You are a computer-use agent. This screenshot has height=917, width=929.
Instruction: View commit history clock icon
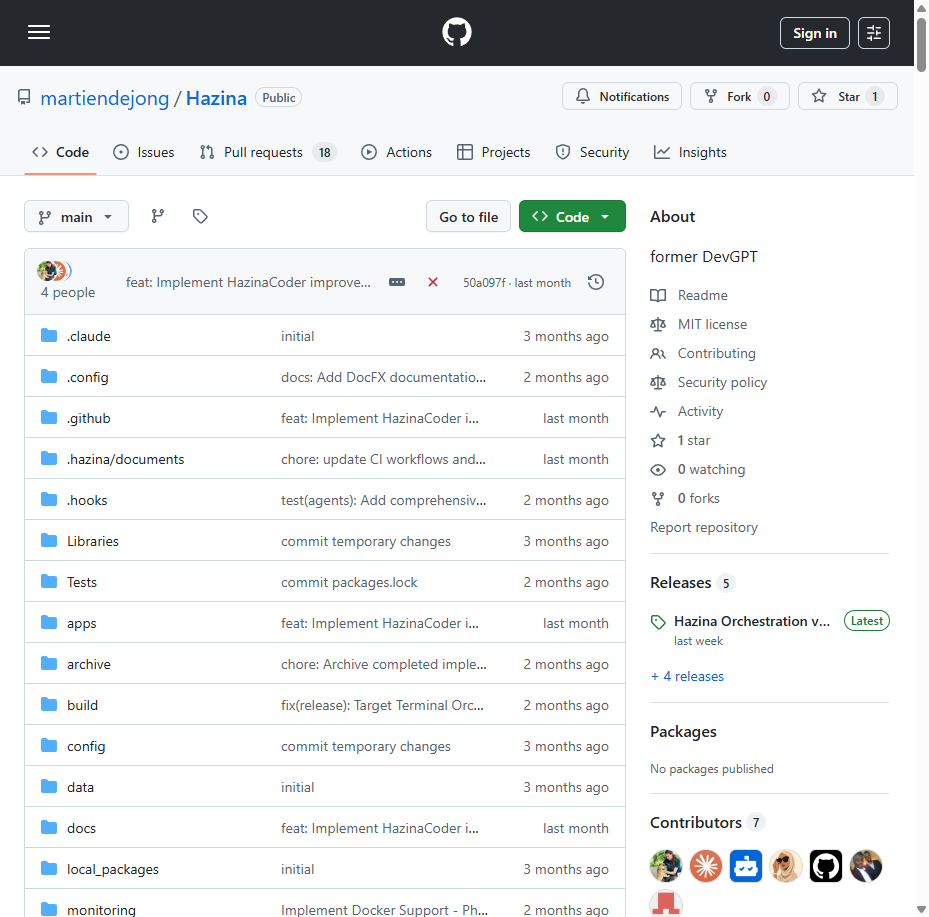[x=596, y=282]
